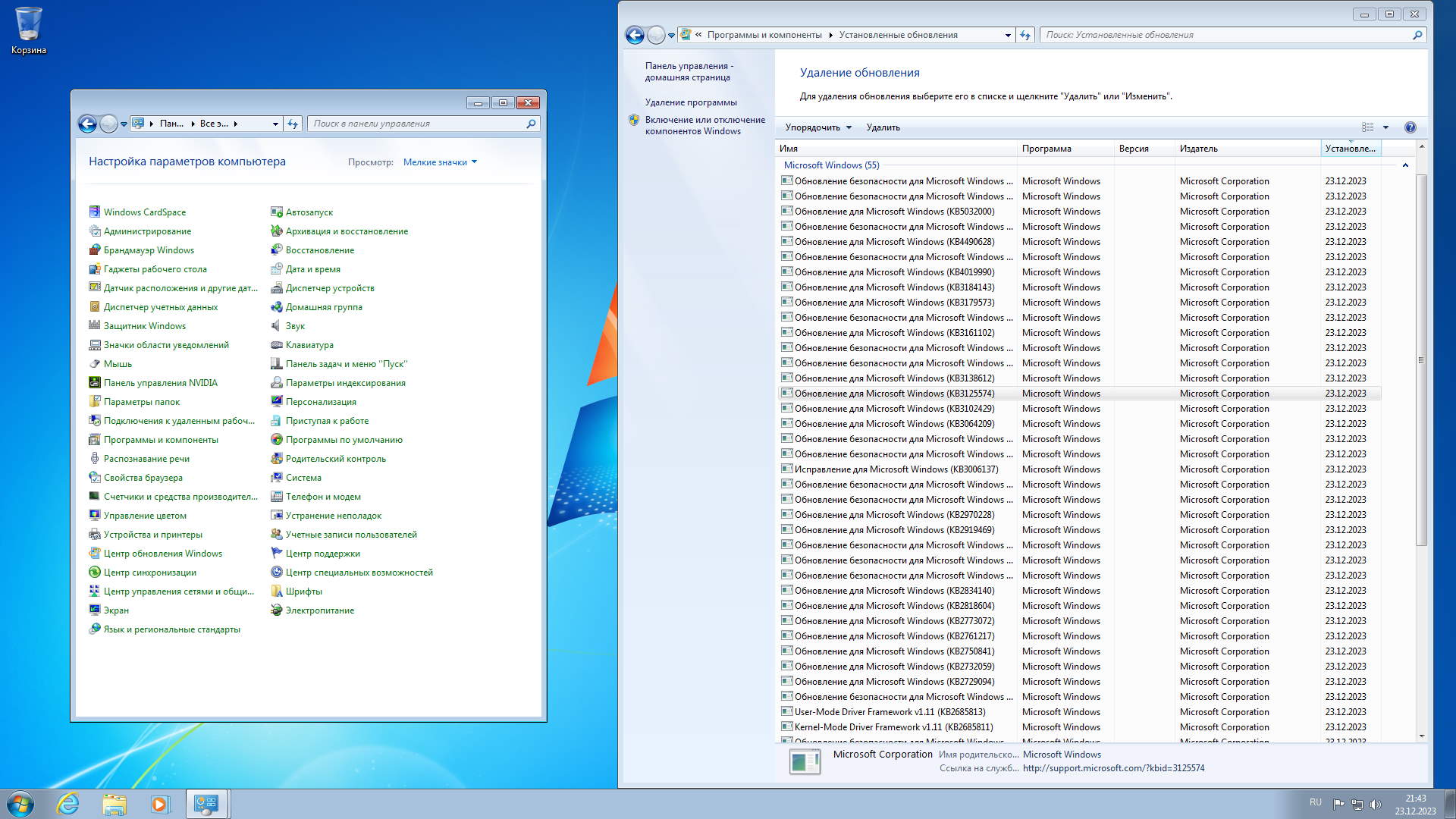
Task: Sort by the Издатель column header
Action: tap(1198, 149)
